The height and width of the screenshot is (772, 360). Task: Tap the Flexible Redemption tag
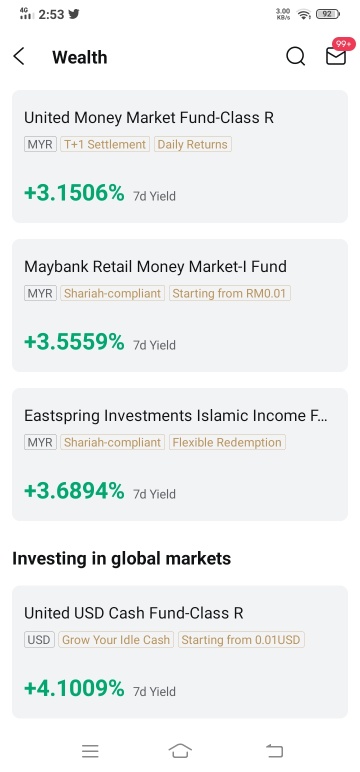pos(227,442)
